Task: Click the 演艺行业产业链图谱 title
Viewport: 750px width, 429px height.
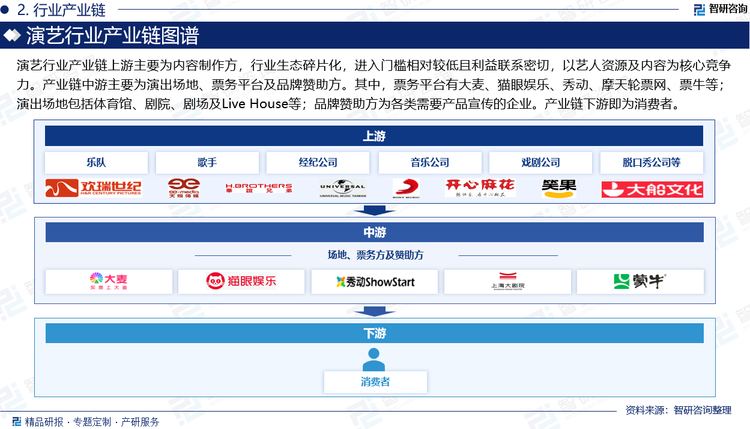Action: [112, 35]
